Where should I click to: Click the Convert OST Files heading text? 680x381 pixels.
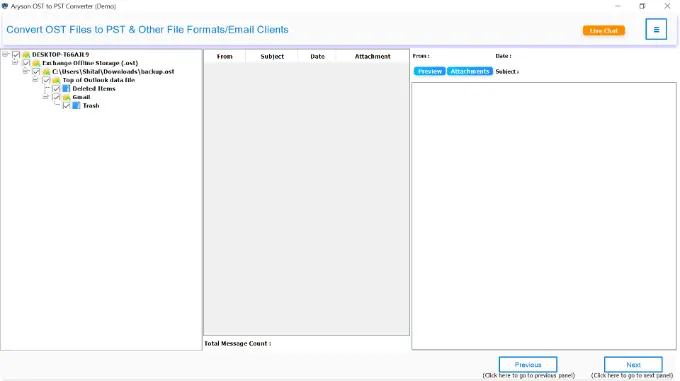tap(147, 29)
